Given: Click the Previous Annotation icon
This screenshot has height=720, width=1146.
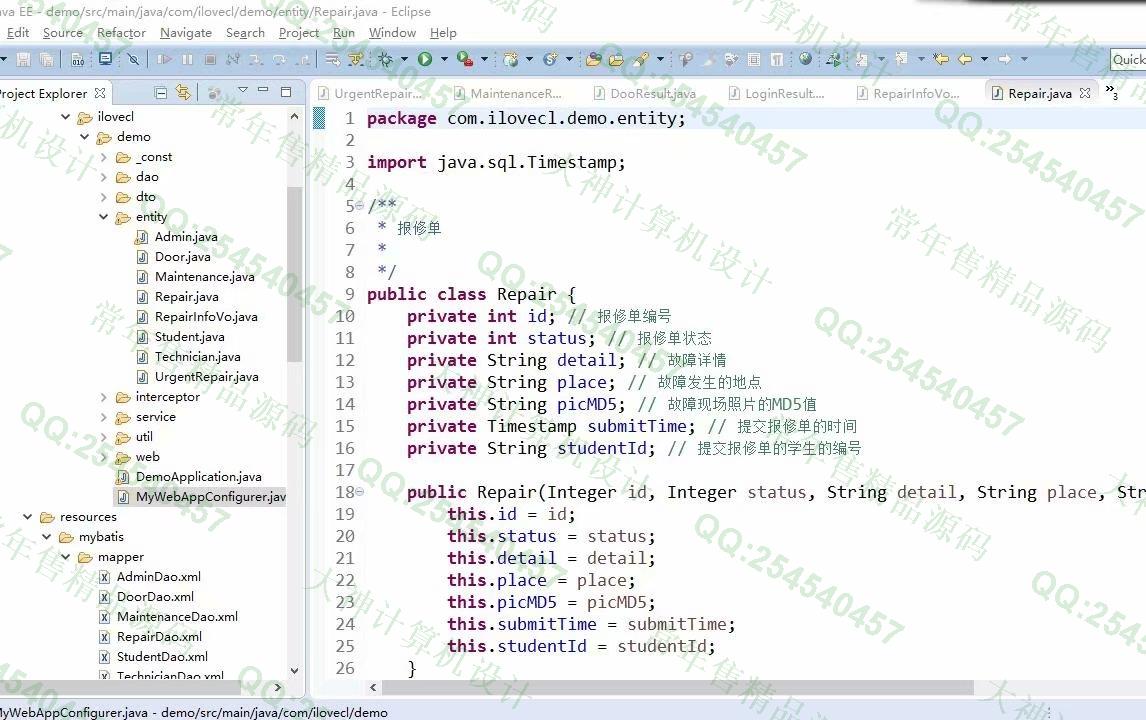Looking at the screenshot, I should point(901,59).
